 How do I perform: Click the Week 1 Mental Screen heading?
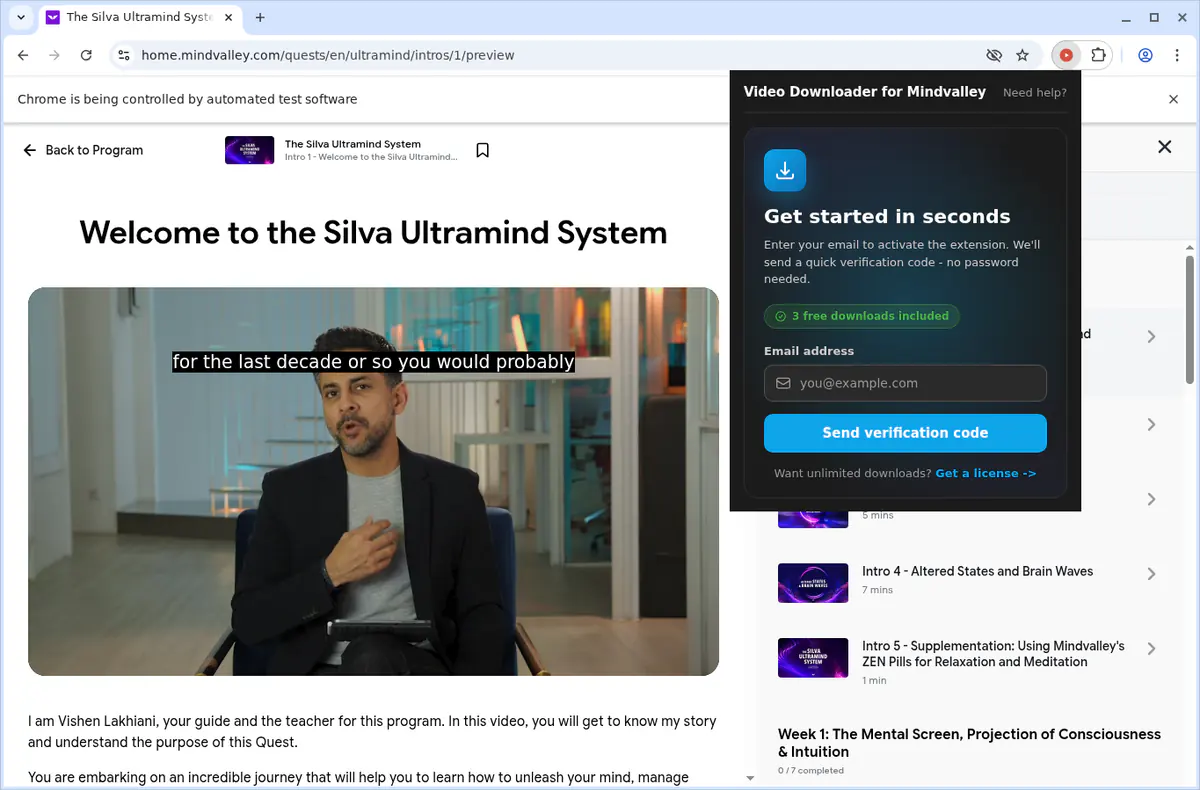pos(969,743)
